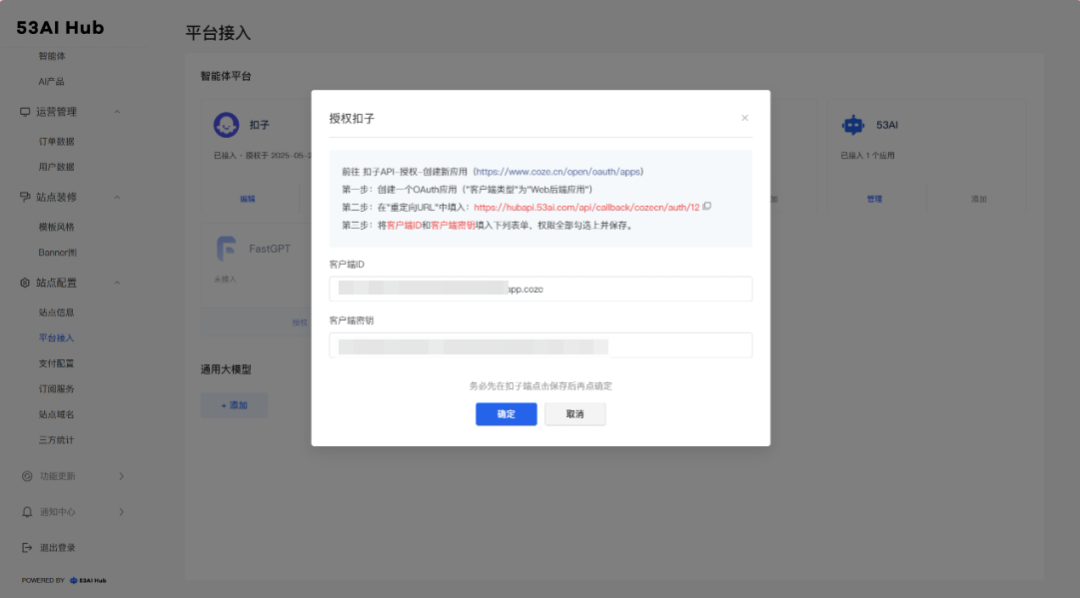Open 站点信息 in sidebar
This screenshot has height=598, width=1080.
(56, 312)
